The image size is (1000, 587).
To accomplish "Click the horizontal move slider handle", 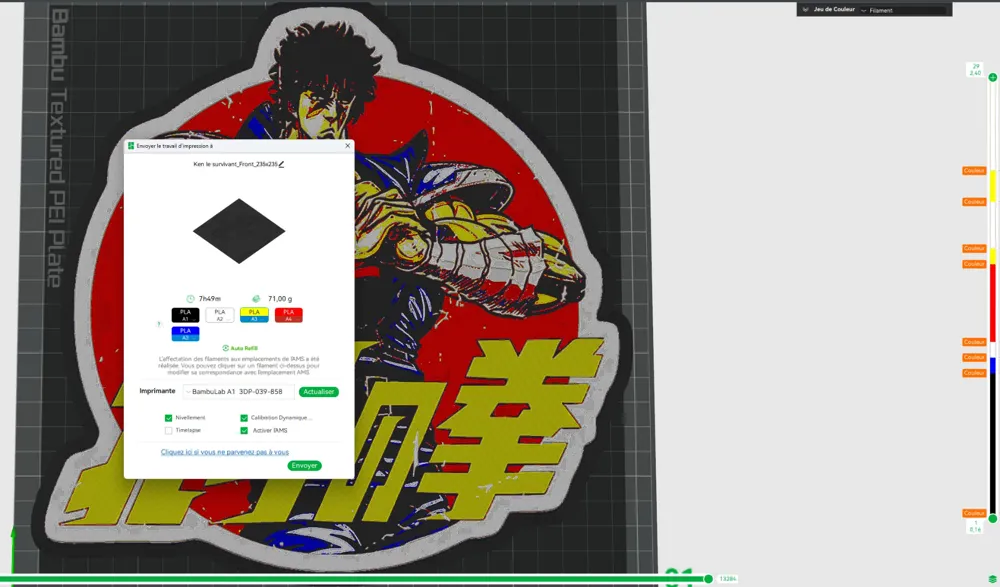I will pyautogui.click(x=708, y=579).
